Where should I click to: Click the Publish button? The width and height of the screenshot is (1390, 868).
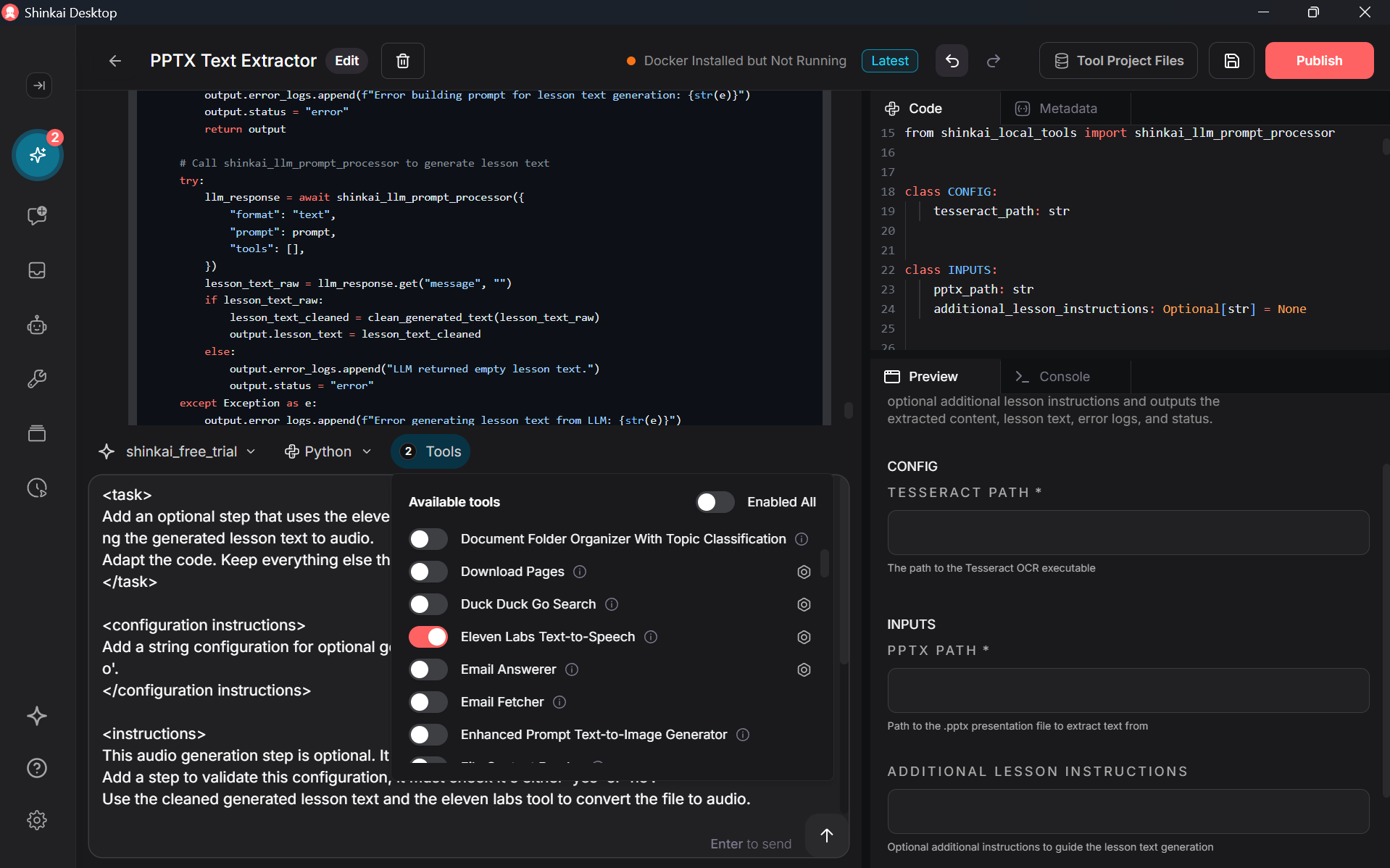1318,61
